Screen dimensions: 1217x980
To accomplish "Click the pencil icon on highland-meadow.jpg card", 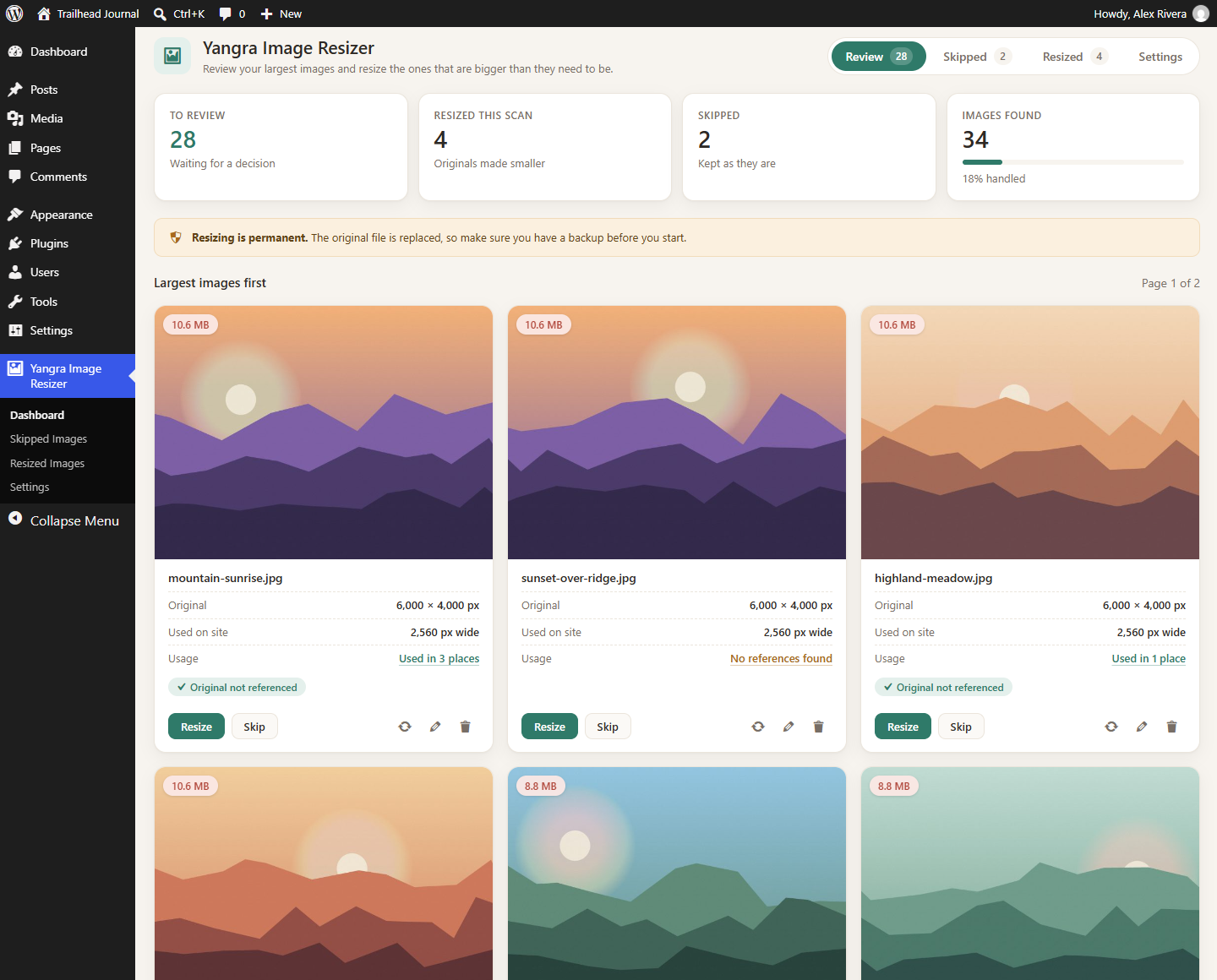I will pyautogui.click(x=1142, y=727).
